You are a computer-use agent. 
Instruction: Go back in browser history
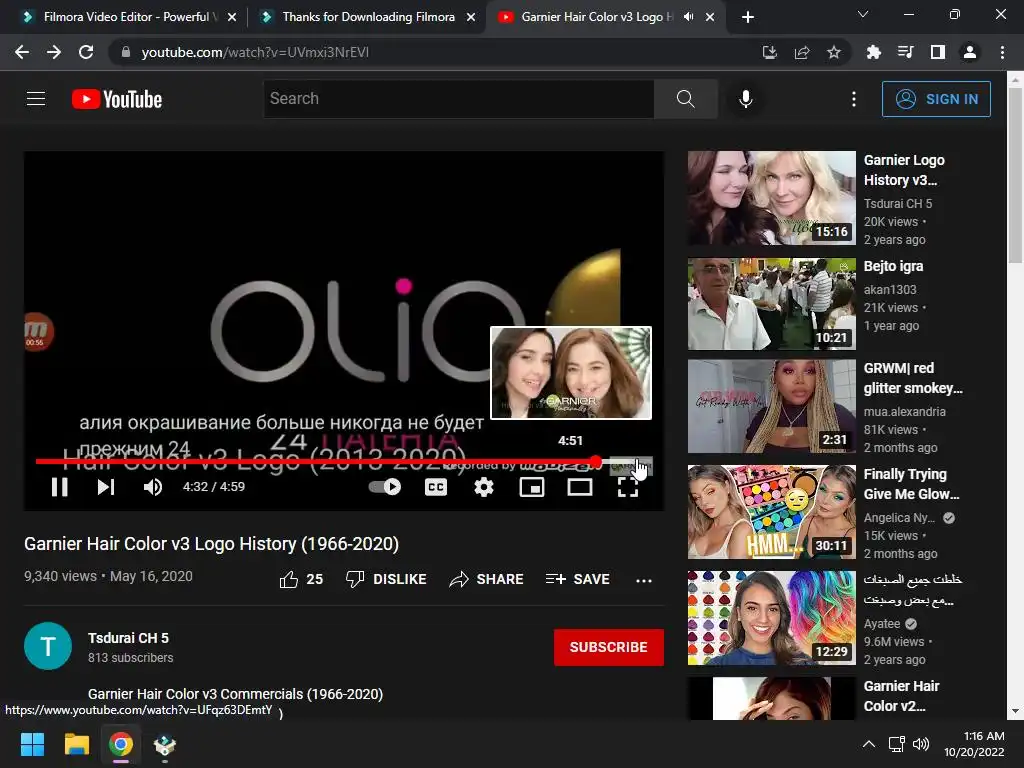[x=22, y=52]
